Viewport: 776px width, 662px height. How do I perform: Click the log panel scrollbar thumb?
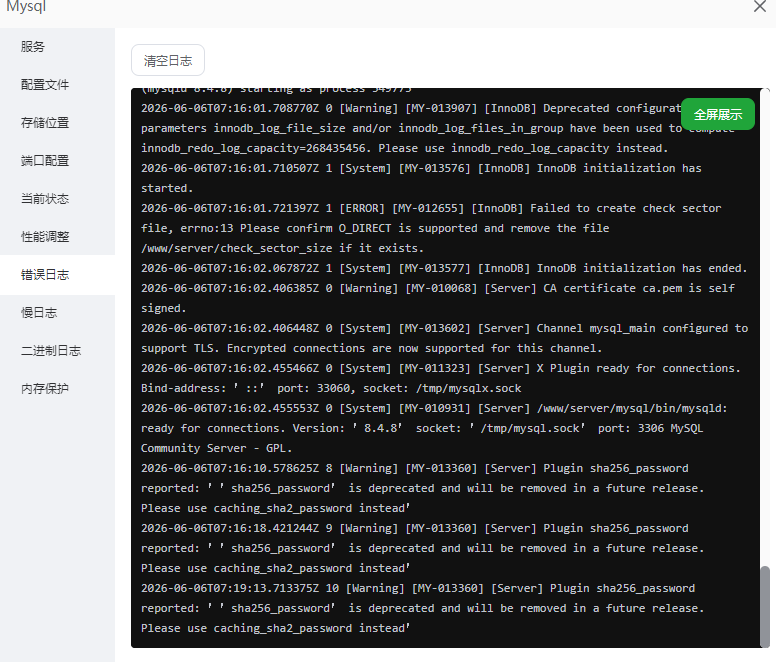[765, 605]
